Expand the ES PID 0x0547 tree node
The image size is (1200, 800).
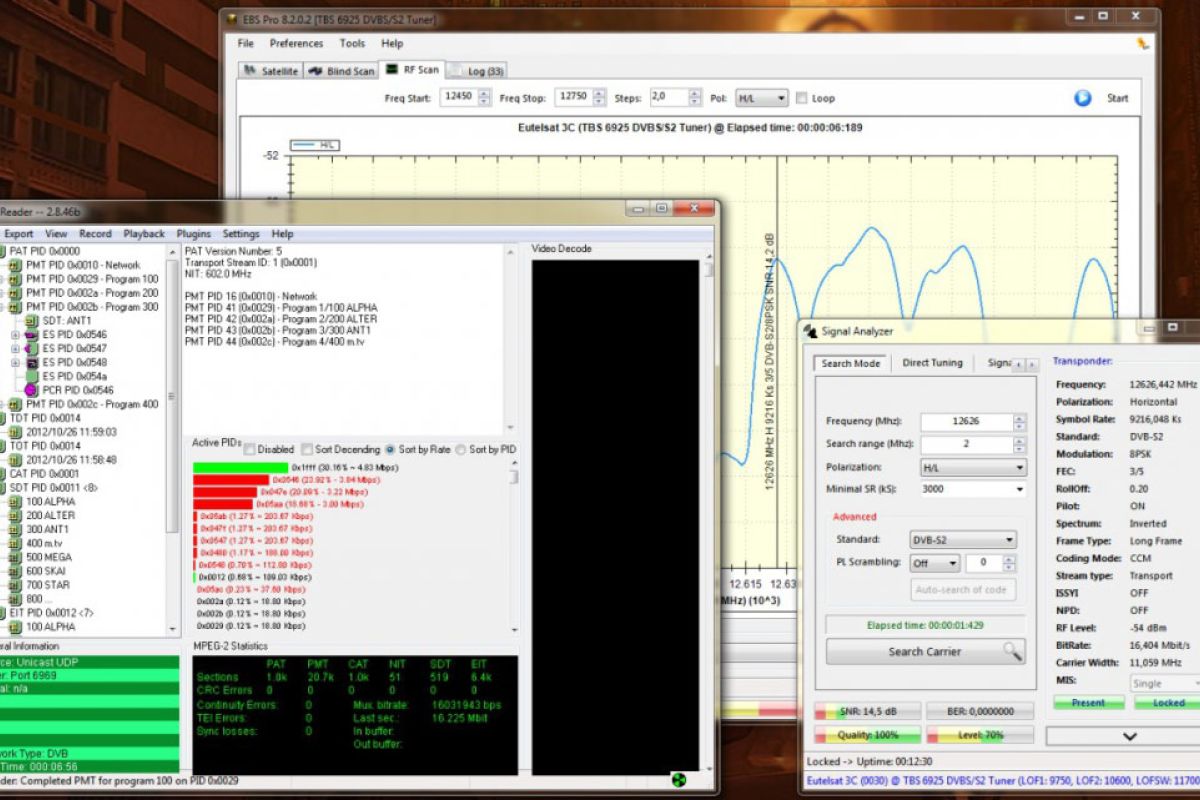(x=15, y=348)
